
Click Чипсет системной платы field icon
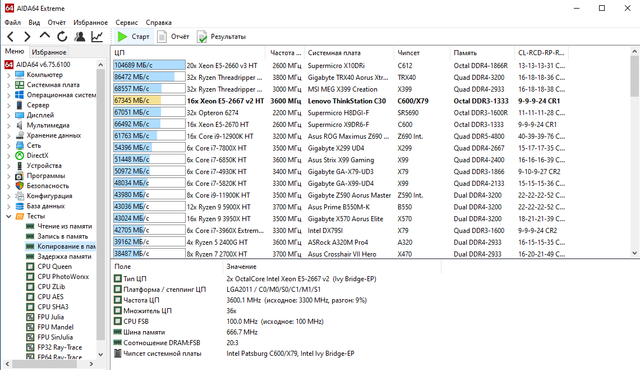coord(118,353)
